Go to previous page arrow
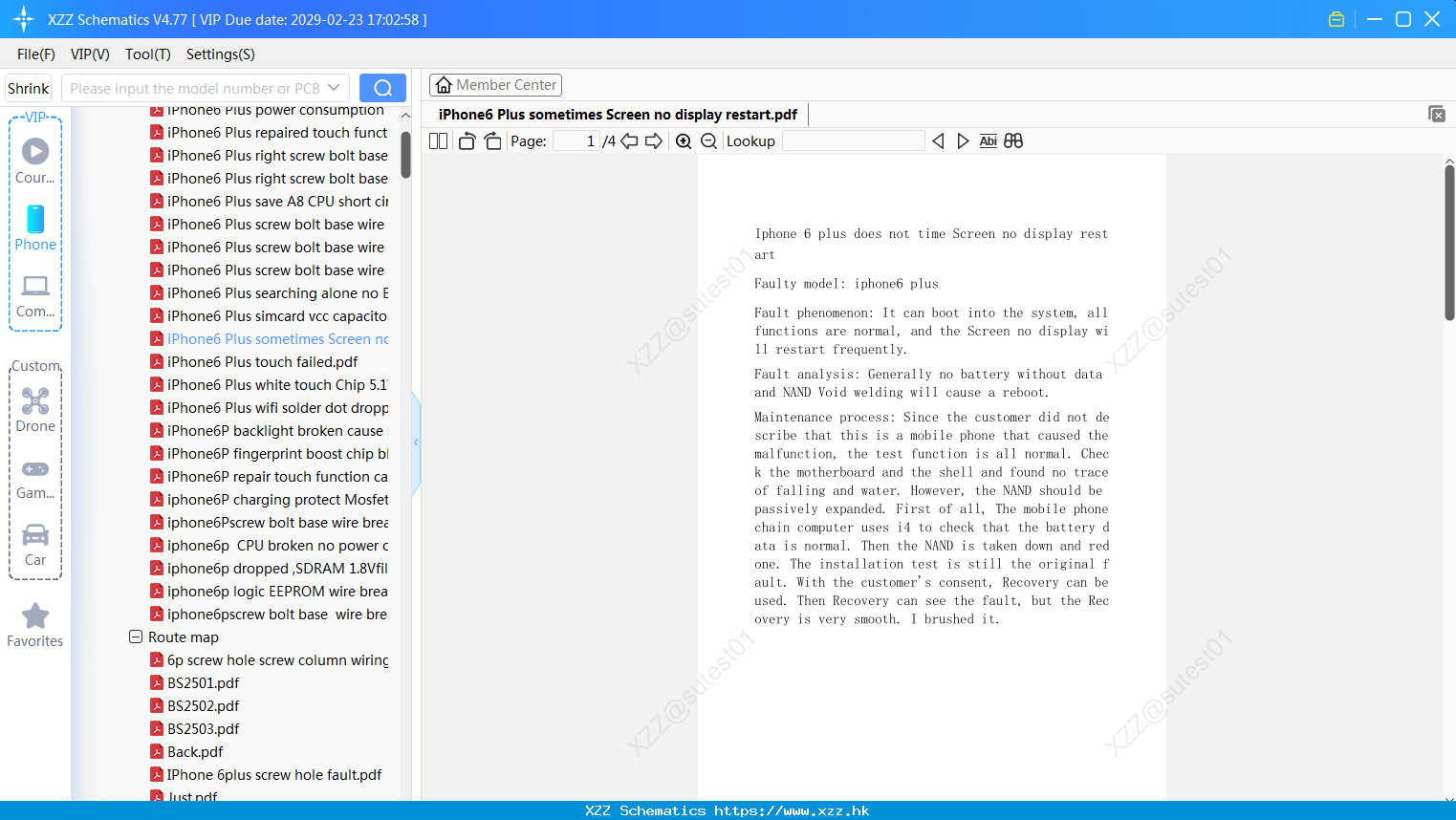The height and width of the screenshot is (820, 1456). pyautogui.click(x=629, y=140)
